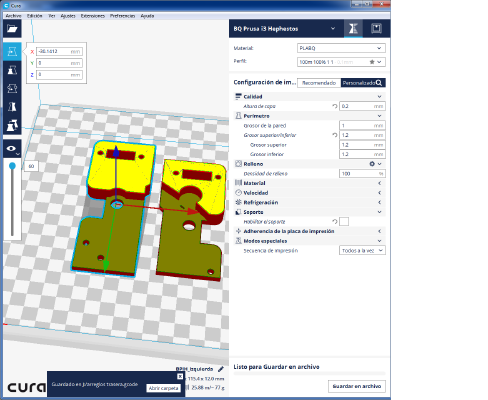Click the profile star icon

point(372,62)
